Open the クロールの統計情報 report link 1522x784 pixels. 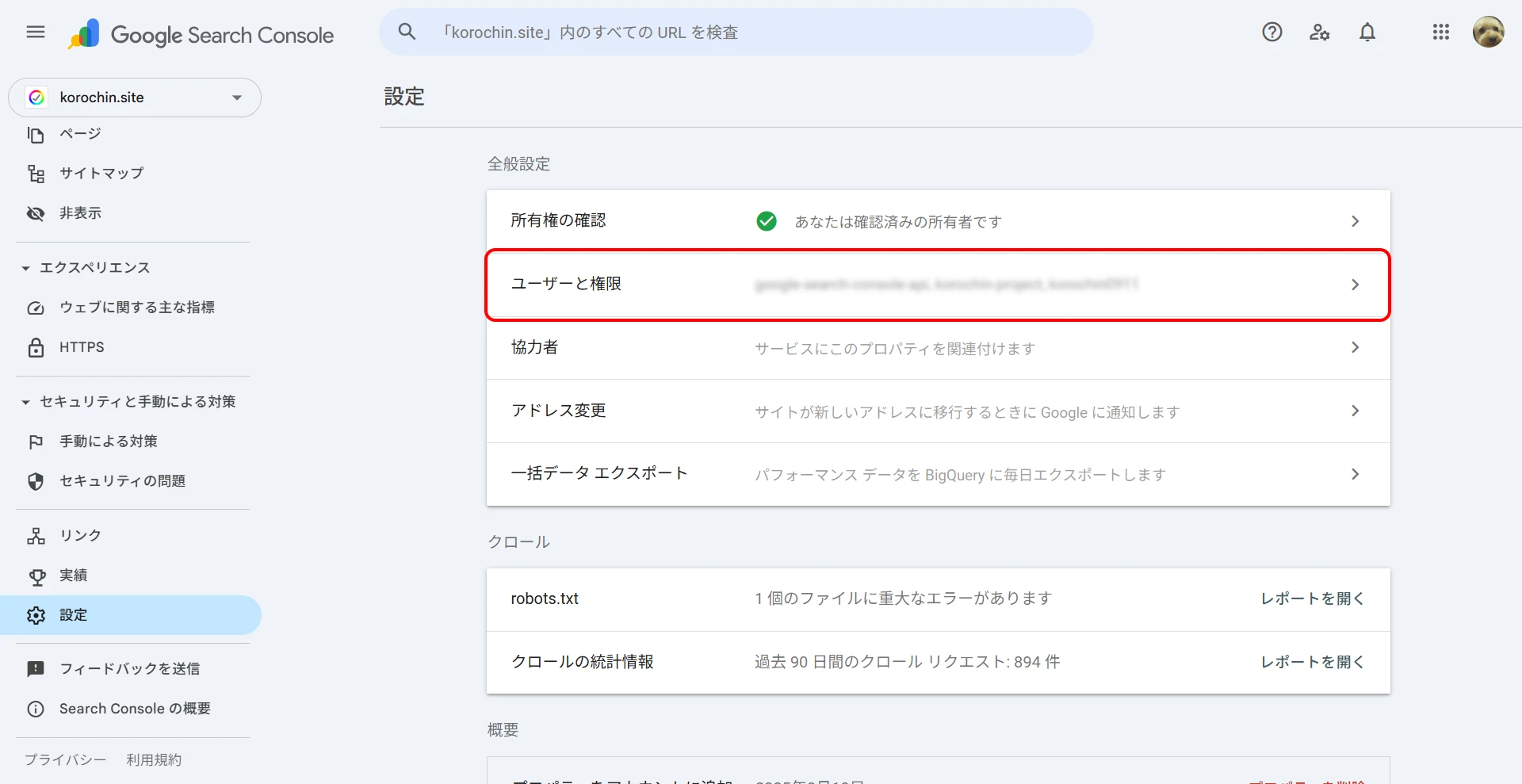1312,662
